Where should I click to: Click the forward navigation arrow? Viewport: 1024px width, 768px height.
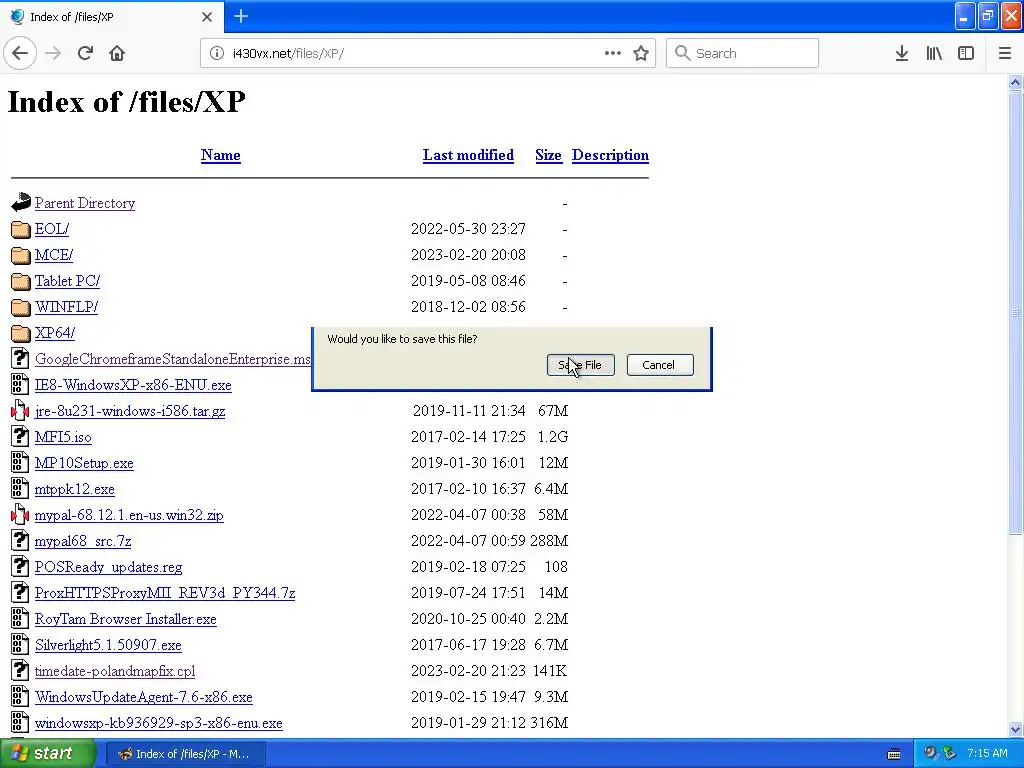pyautogui.click(x=53, y=53)
